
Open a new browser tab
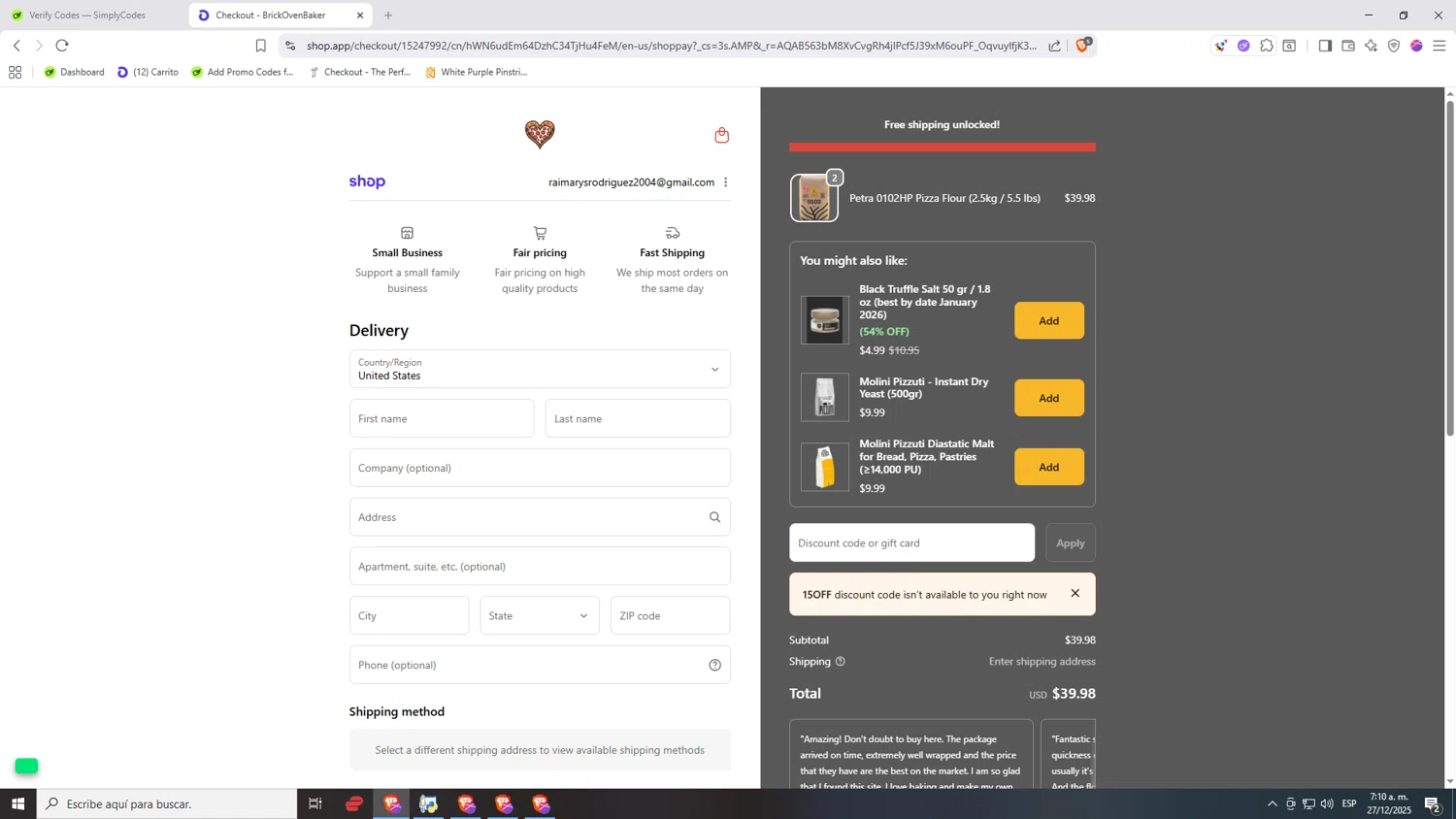[388, 16]
